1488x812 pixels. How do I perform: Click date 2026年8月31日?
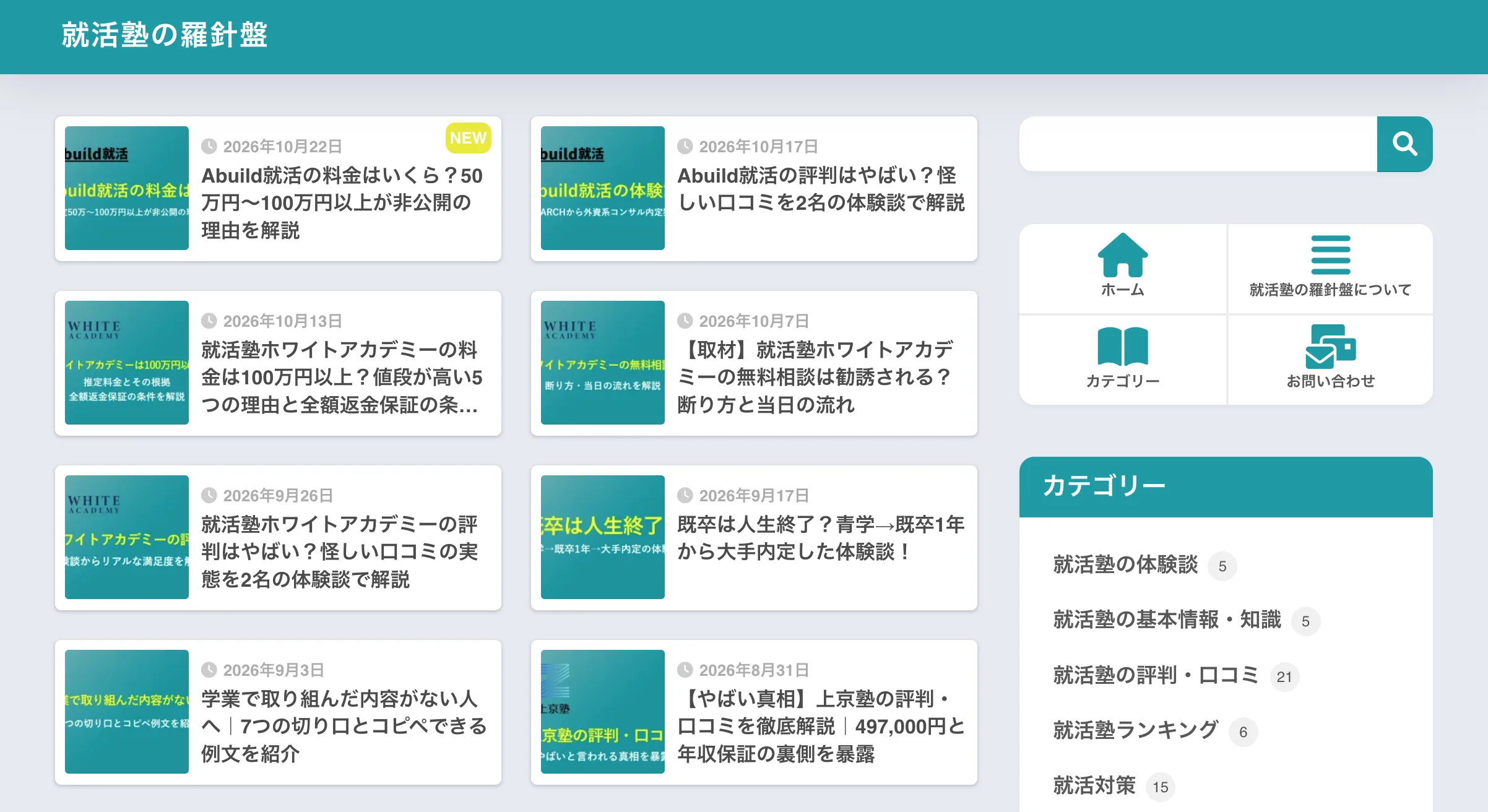754,670
